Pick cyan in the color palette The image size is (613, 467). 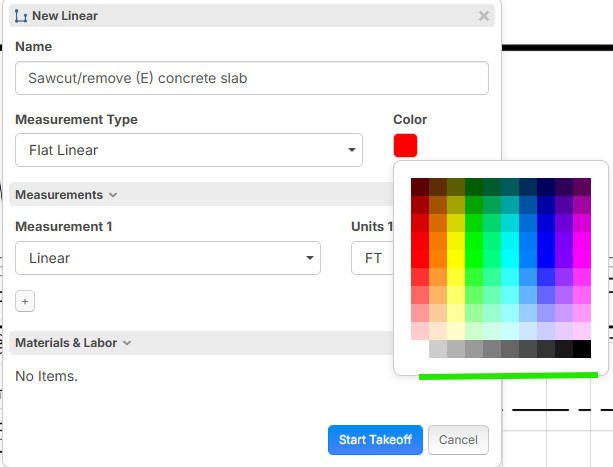point(510,259)
